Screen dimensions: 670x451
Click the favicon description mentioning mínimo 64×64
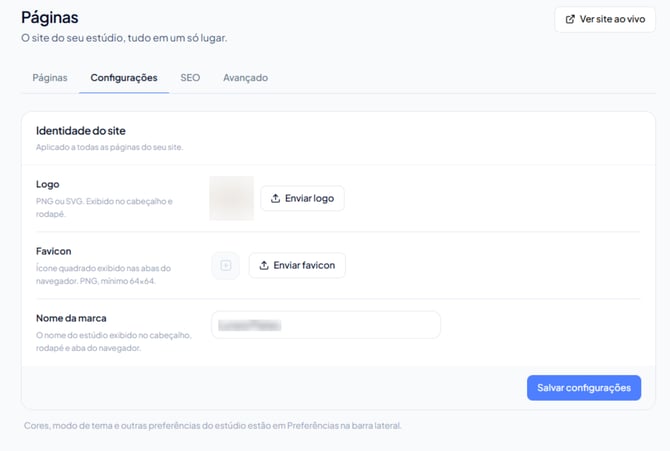point(103,274)
